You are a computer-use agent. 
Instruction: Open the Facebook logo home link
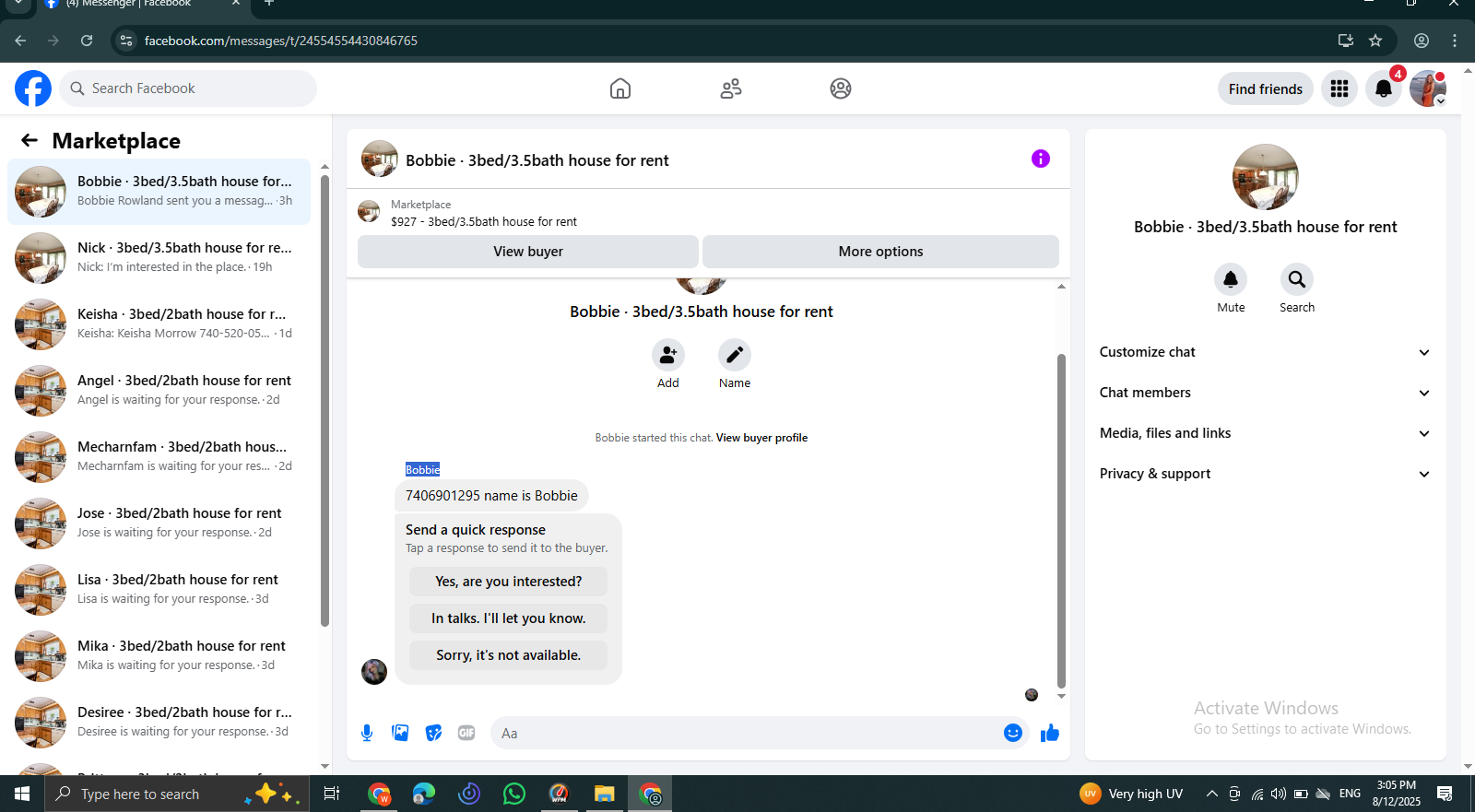coord(33,88)
